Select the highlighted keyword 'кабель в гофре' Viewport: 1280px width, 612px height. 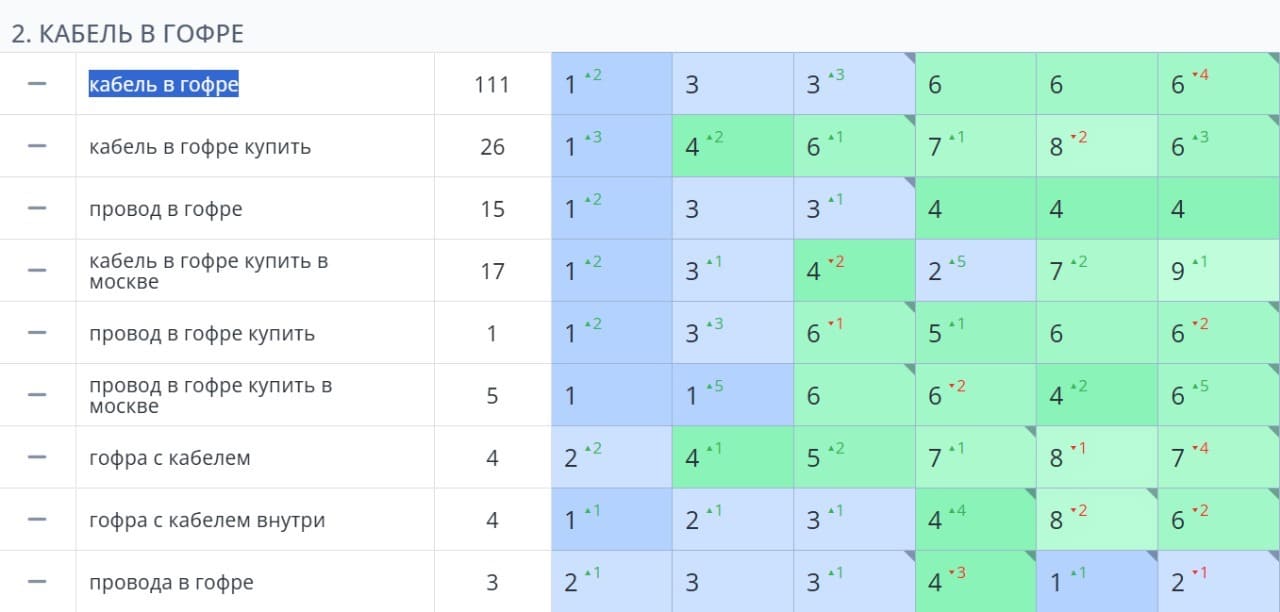point(163,84)
